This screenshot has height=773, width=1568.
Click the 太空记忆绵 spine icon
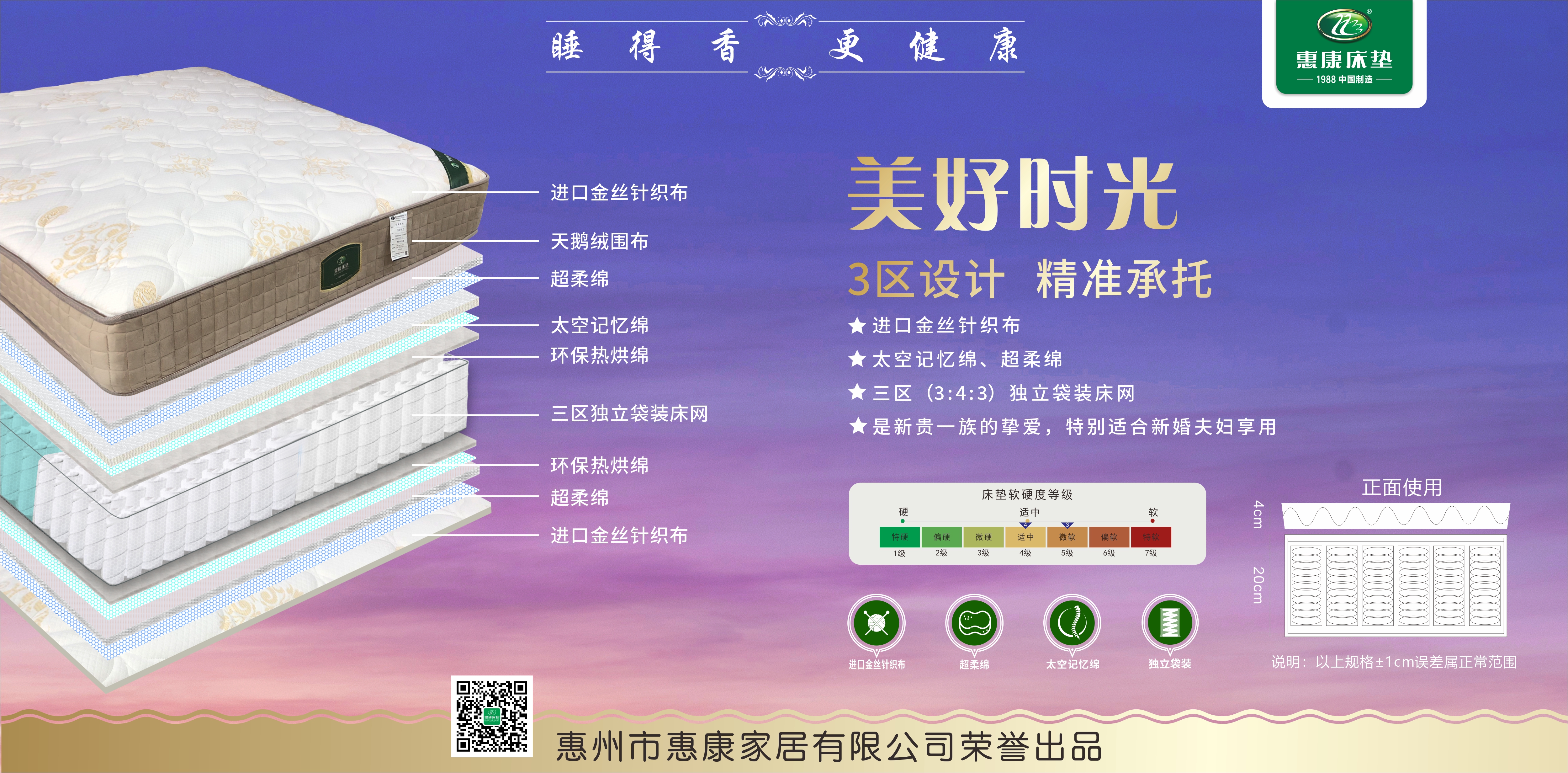[1072, 623]
